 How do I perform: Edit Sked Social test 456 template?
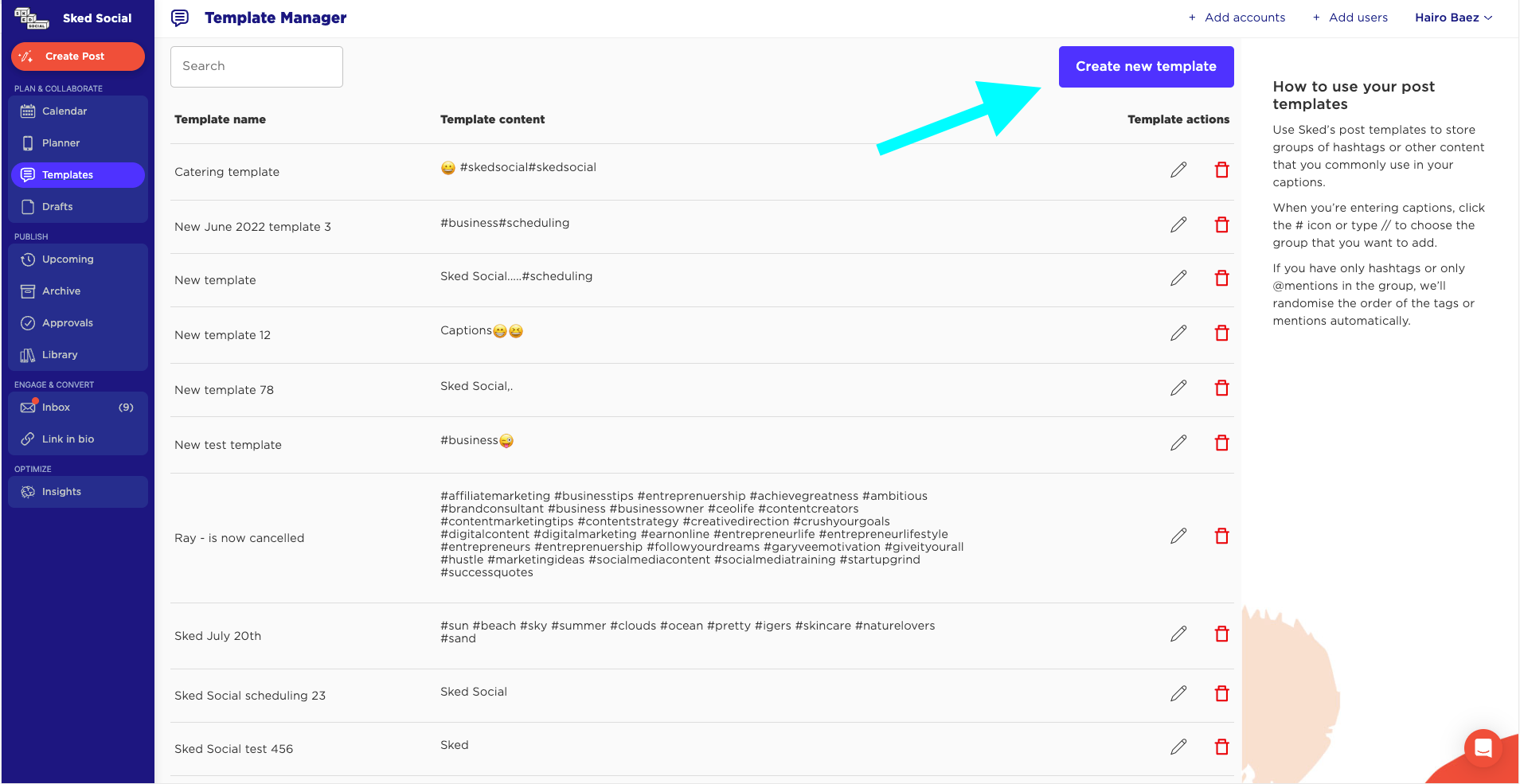(1178, 747)
